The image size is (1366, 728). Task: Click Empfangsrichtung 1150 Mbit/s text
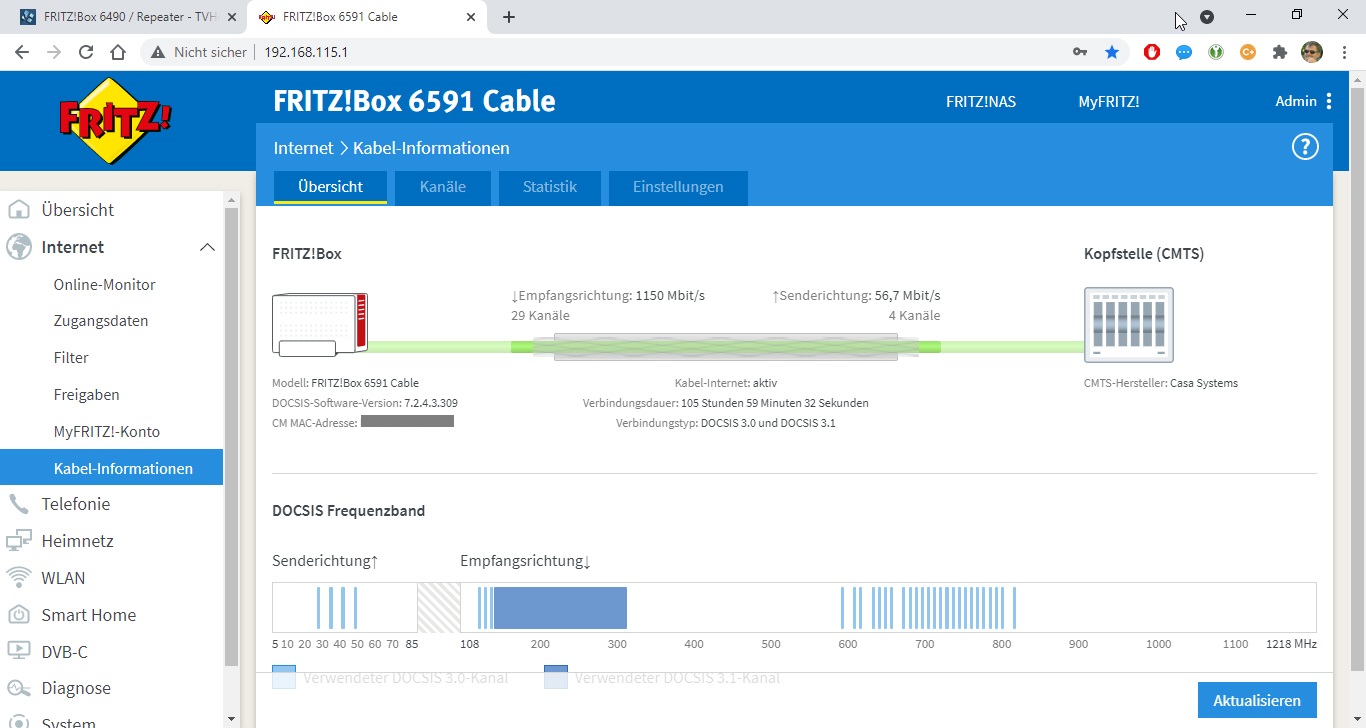pos(608,296)
